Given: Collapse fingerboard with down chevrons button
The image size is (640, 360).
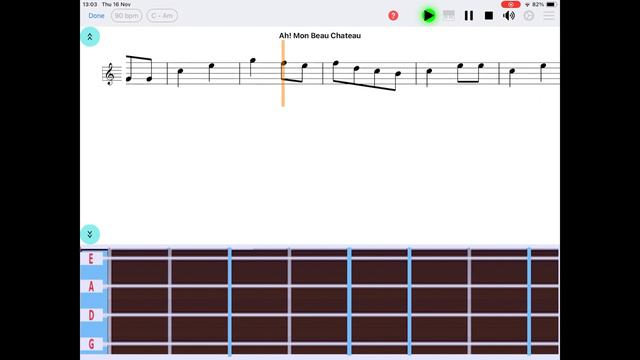Looking at the screenshot, I should (90, 234).
